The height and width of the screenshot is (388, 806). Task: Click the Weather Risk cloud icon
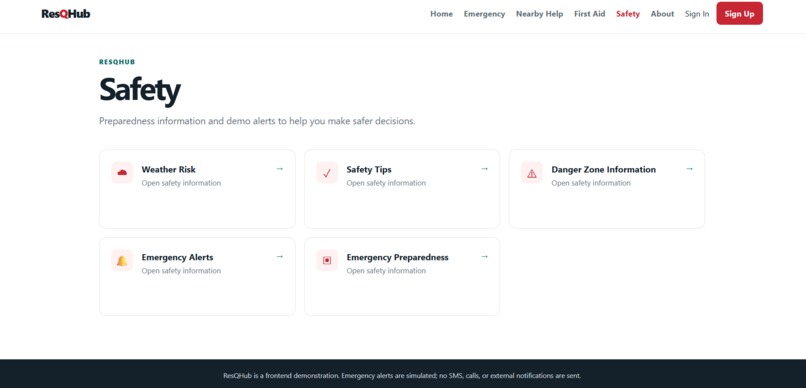tap(122, 173)
